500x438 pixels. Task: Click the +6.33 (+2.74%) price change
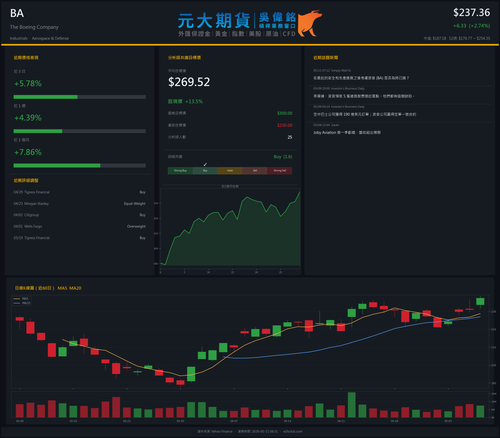coord(471,26)
